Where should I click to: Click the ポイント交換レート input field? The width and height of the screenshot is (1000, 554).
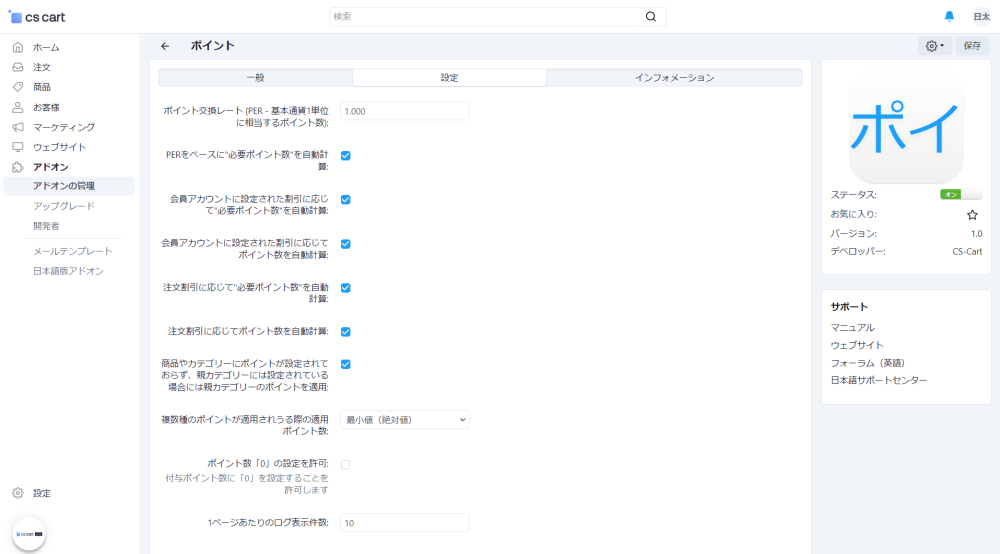[405, 111]
